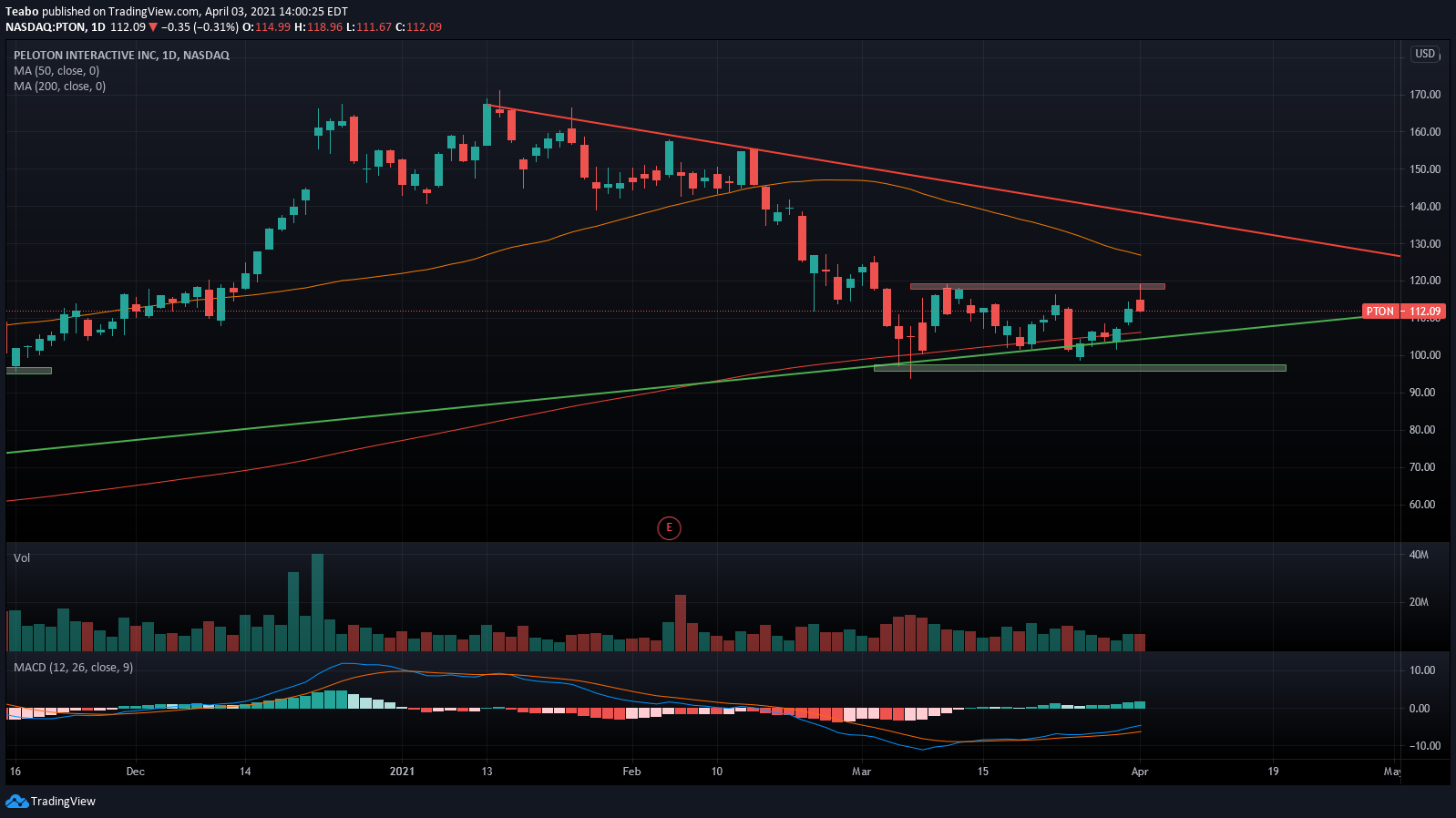Click the earnings 'E' marker icon
Screen dimensions: 1456x818
click(669, 527)
